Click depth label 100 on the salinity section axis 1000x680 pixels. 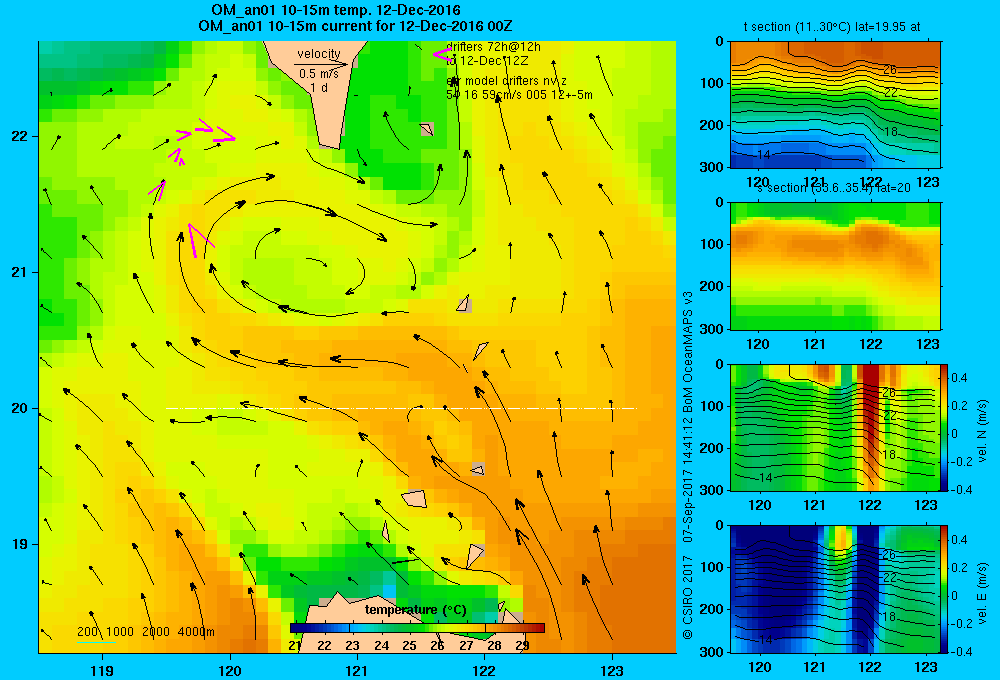click(713, 244)
